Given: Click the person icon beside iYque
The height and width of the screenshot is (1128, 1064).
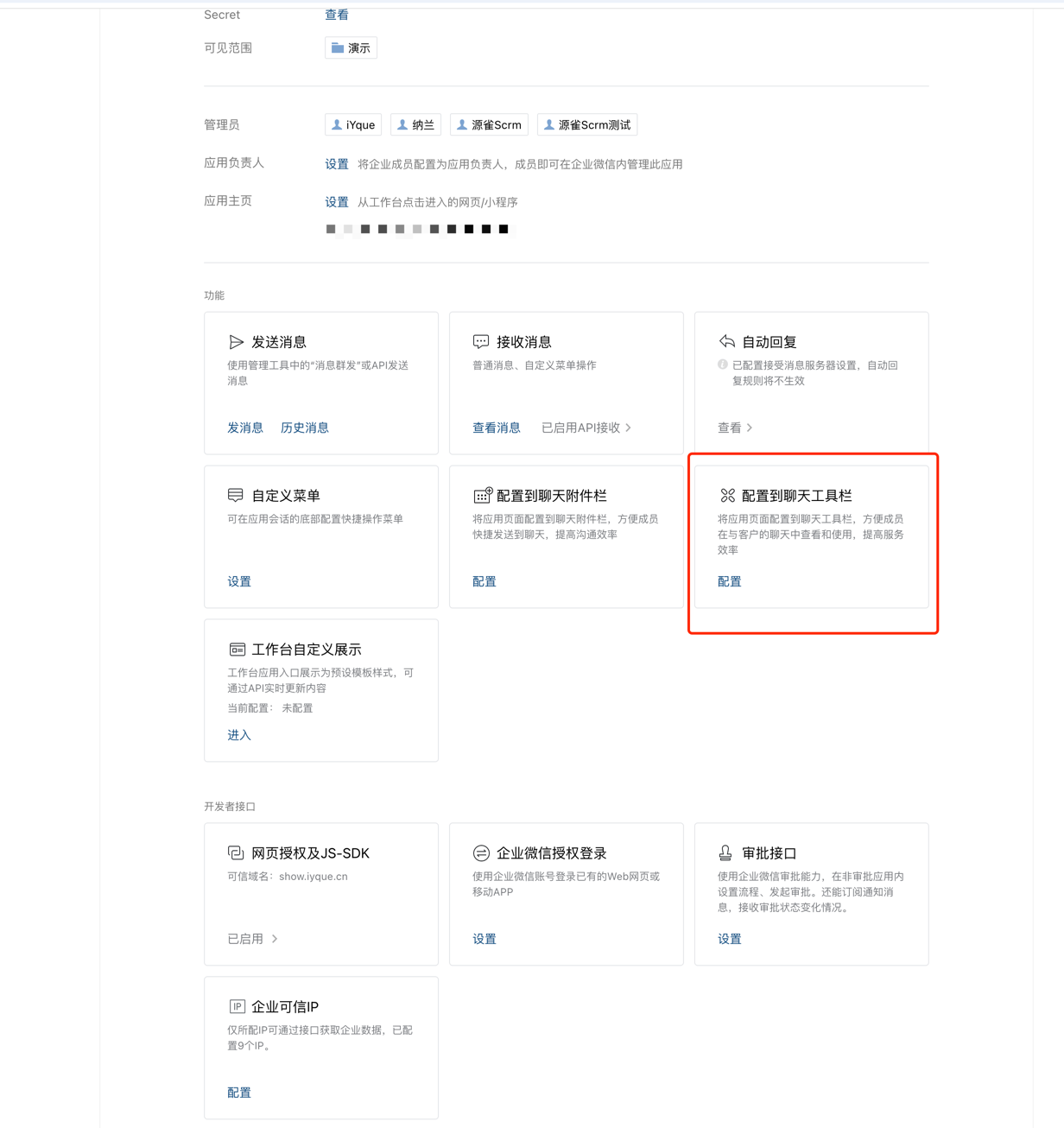Looking at the screenshot, I should (x=337, y=125).
